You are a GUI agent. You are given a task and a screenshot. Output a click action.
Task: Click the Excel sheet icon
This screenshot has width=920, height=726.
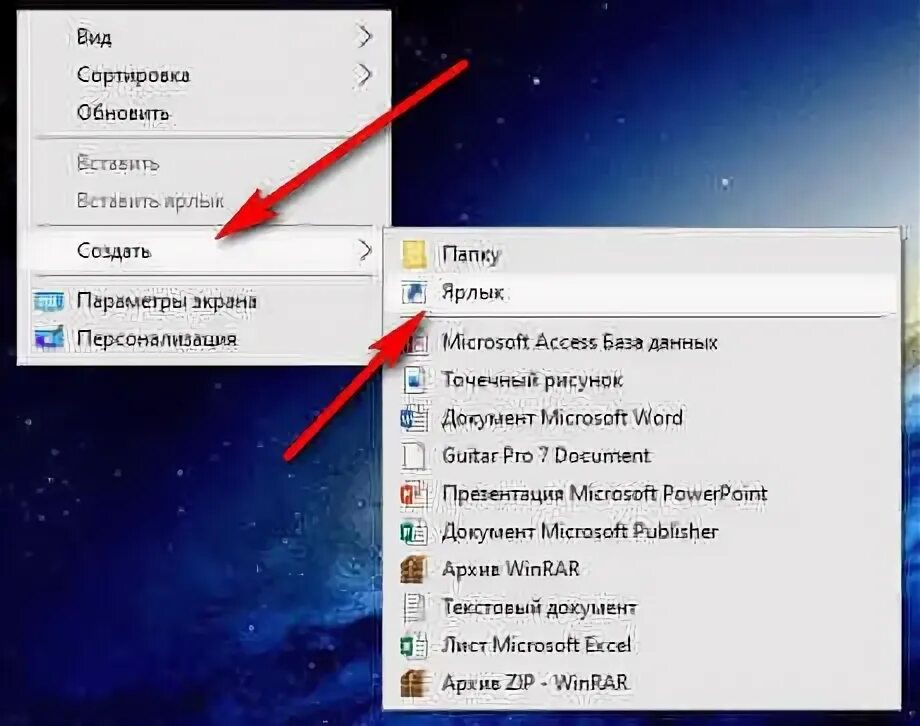[x=414, y=646]
